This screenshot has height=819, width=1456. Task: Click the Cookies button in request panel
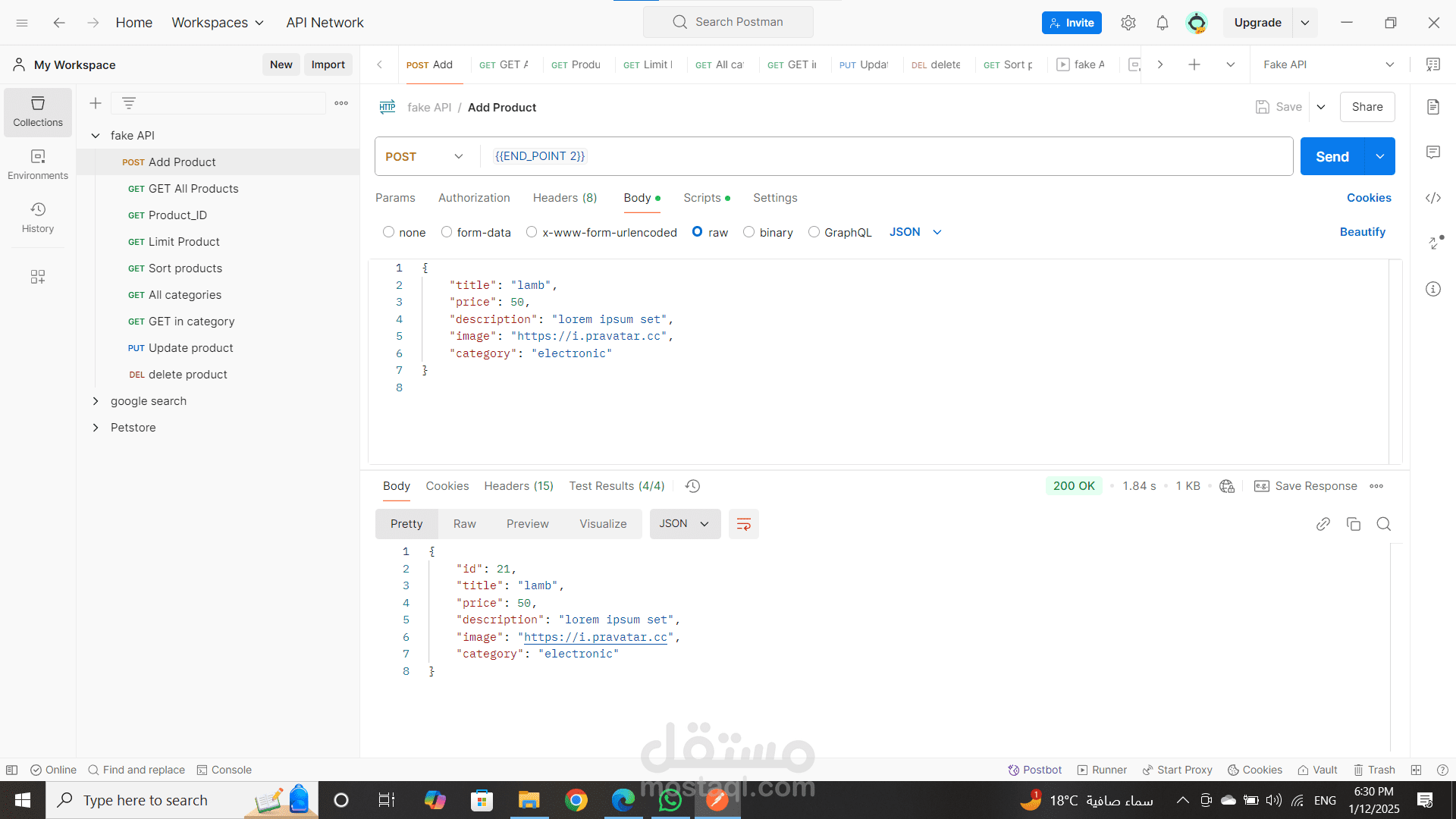pyautogui.click(x=1368, y=197)
